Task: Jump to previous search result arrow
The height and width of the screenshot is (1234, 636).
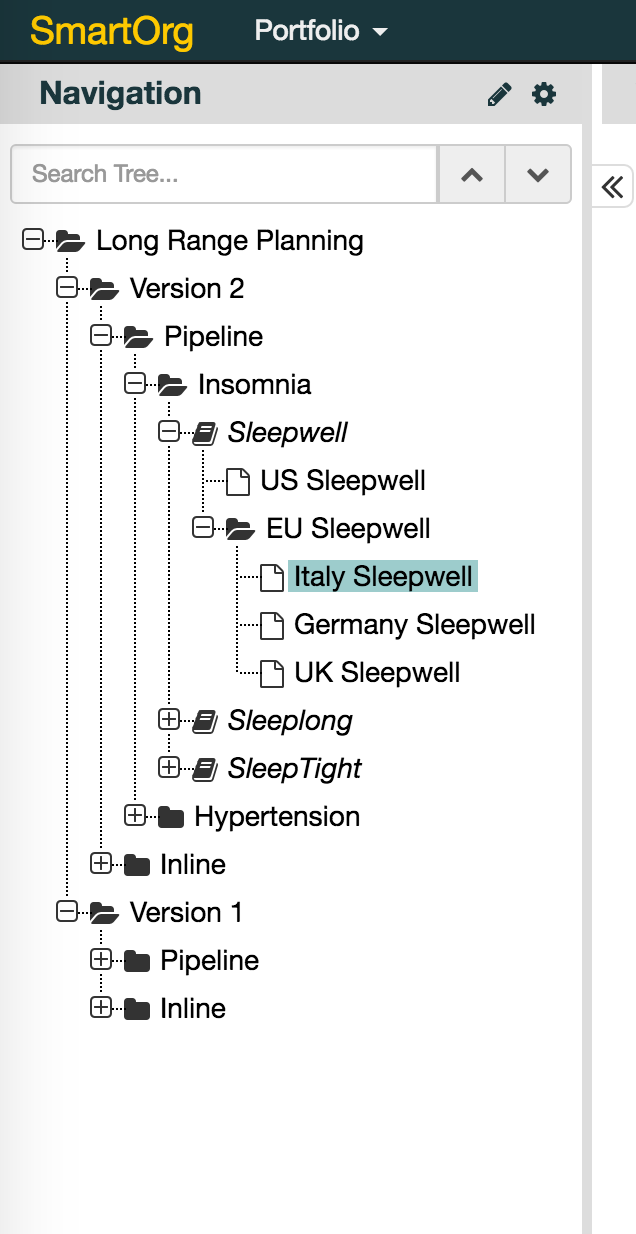Action: (472, 175)
